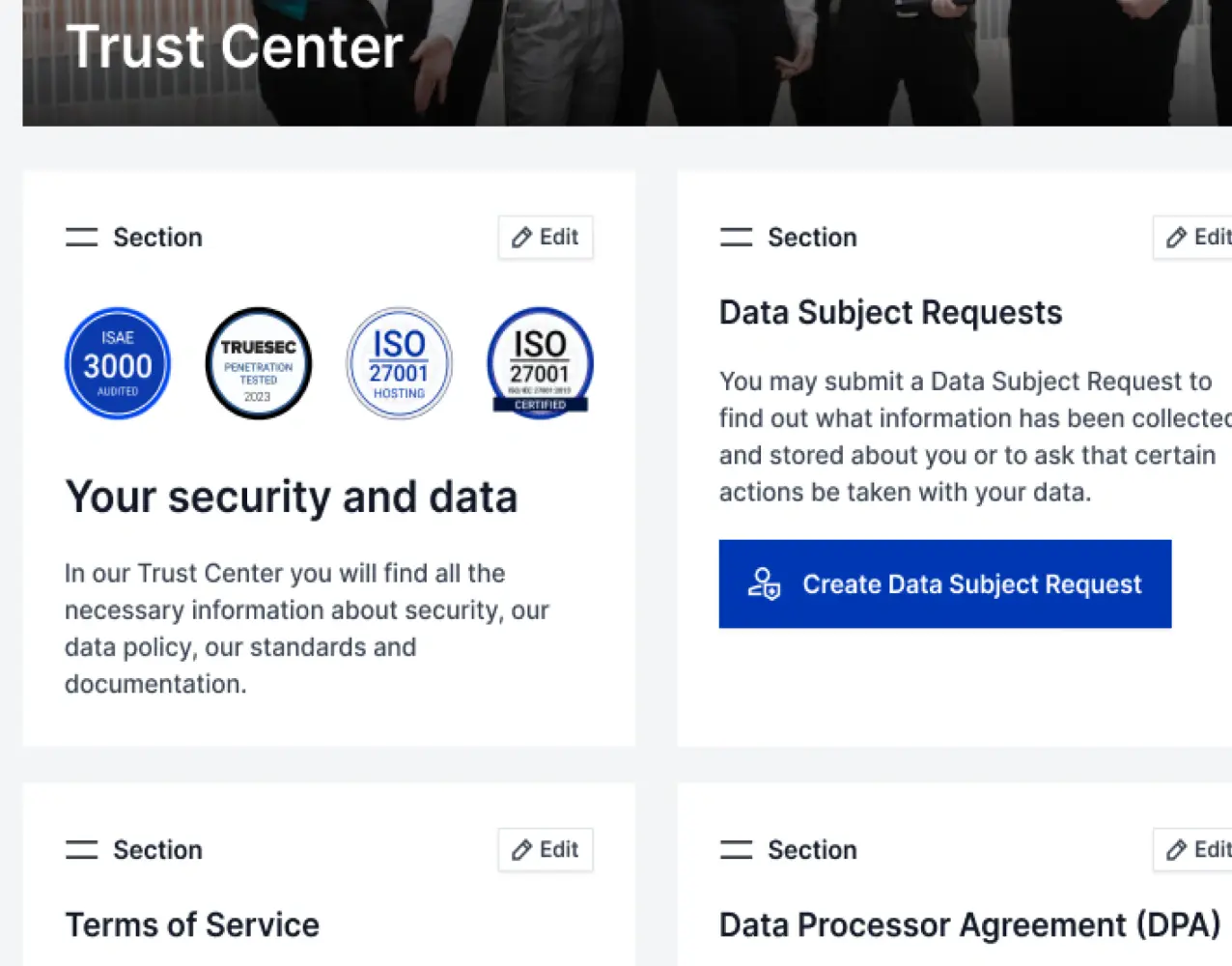Click the Trust Center title text
Image resolution: width=1232 pixels, height=966 pixels.
pyautogui.click(x=235, y=46)
